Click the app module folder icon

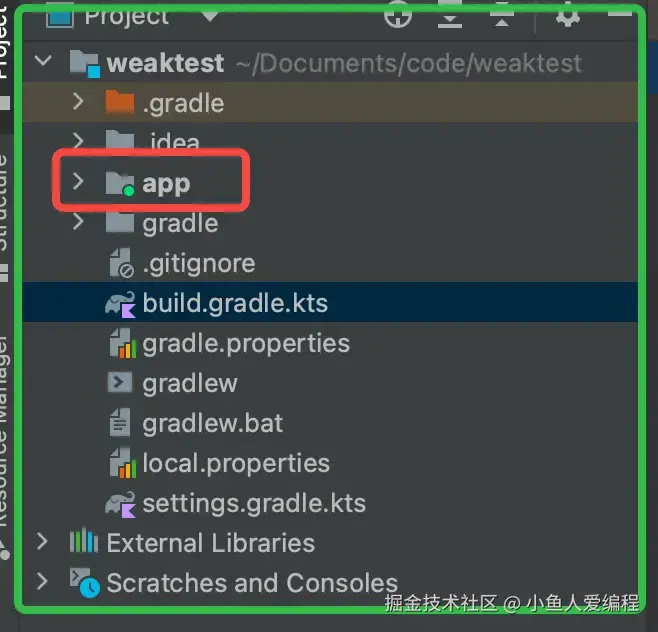120,183
